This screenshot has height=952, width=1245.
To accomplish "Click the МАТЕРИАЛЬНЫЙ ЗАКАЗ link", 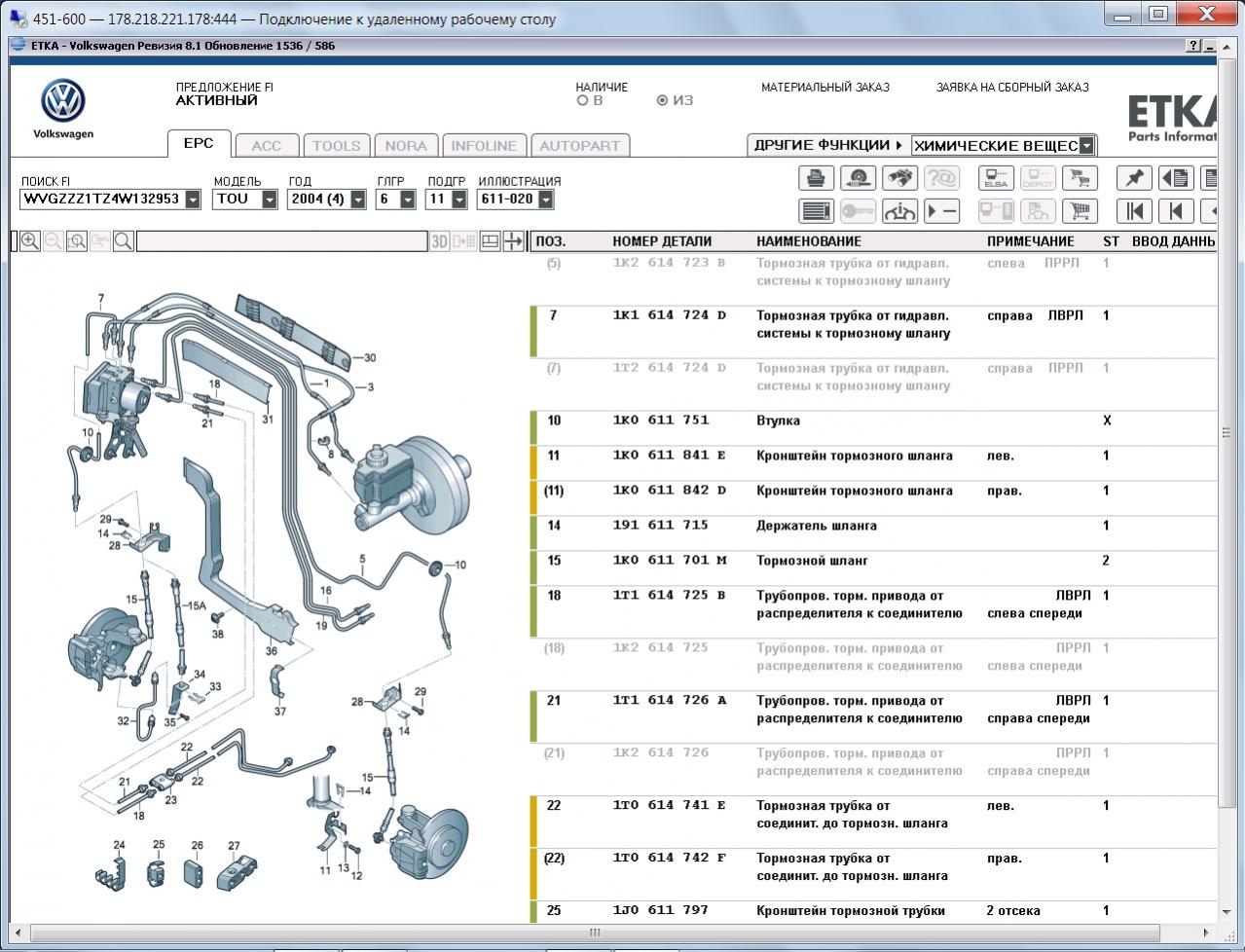I will coord(825,88).
